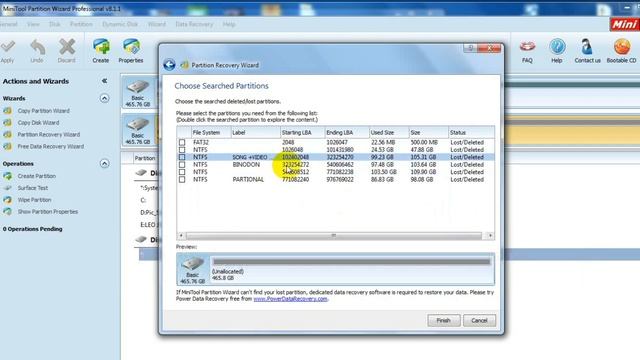Open the Partition menu
Screen dimensions: 640x360
point(81,24)
